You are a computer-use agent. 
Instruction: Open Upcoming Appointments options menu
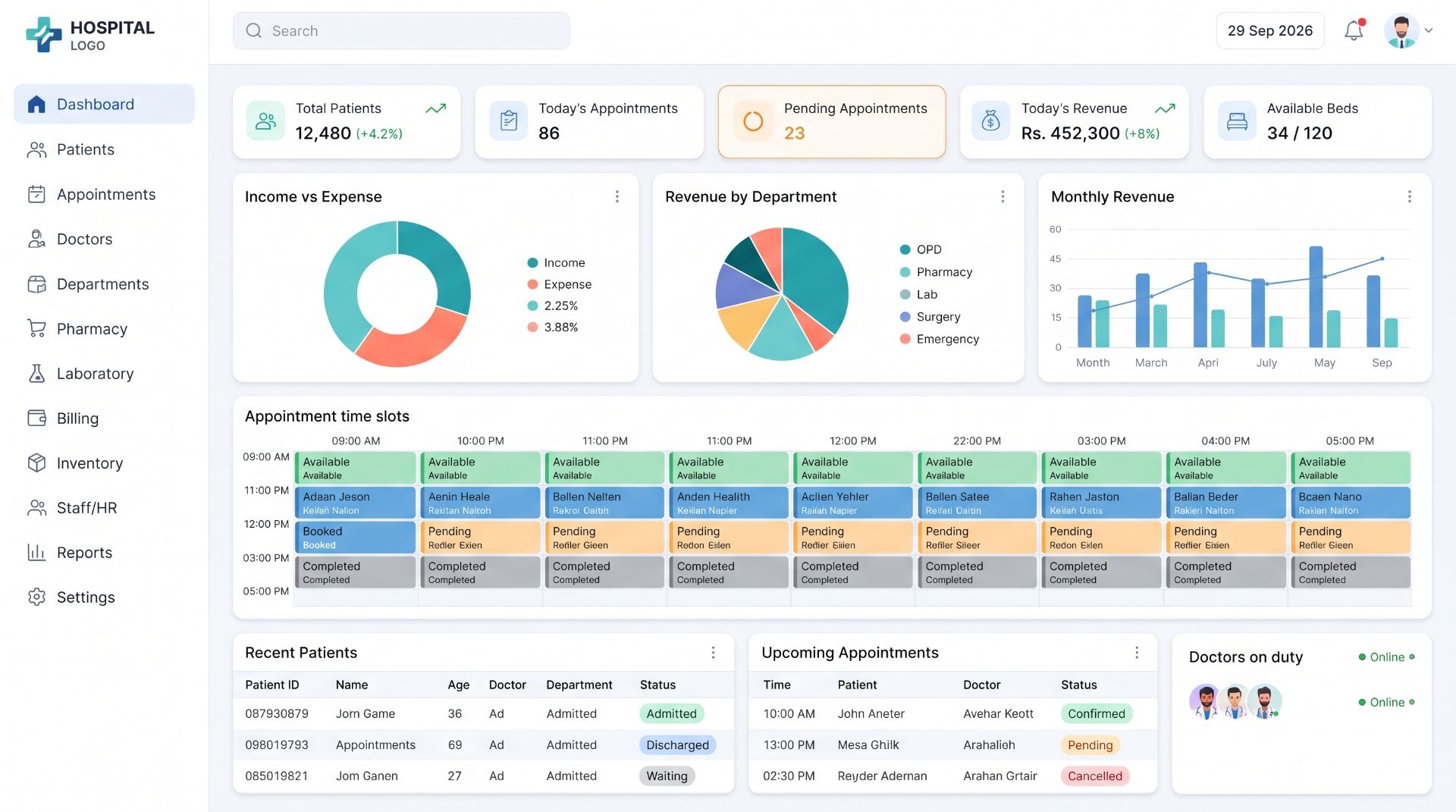[1137, 653]
